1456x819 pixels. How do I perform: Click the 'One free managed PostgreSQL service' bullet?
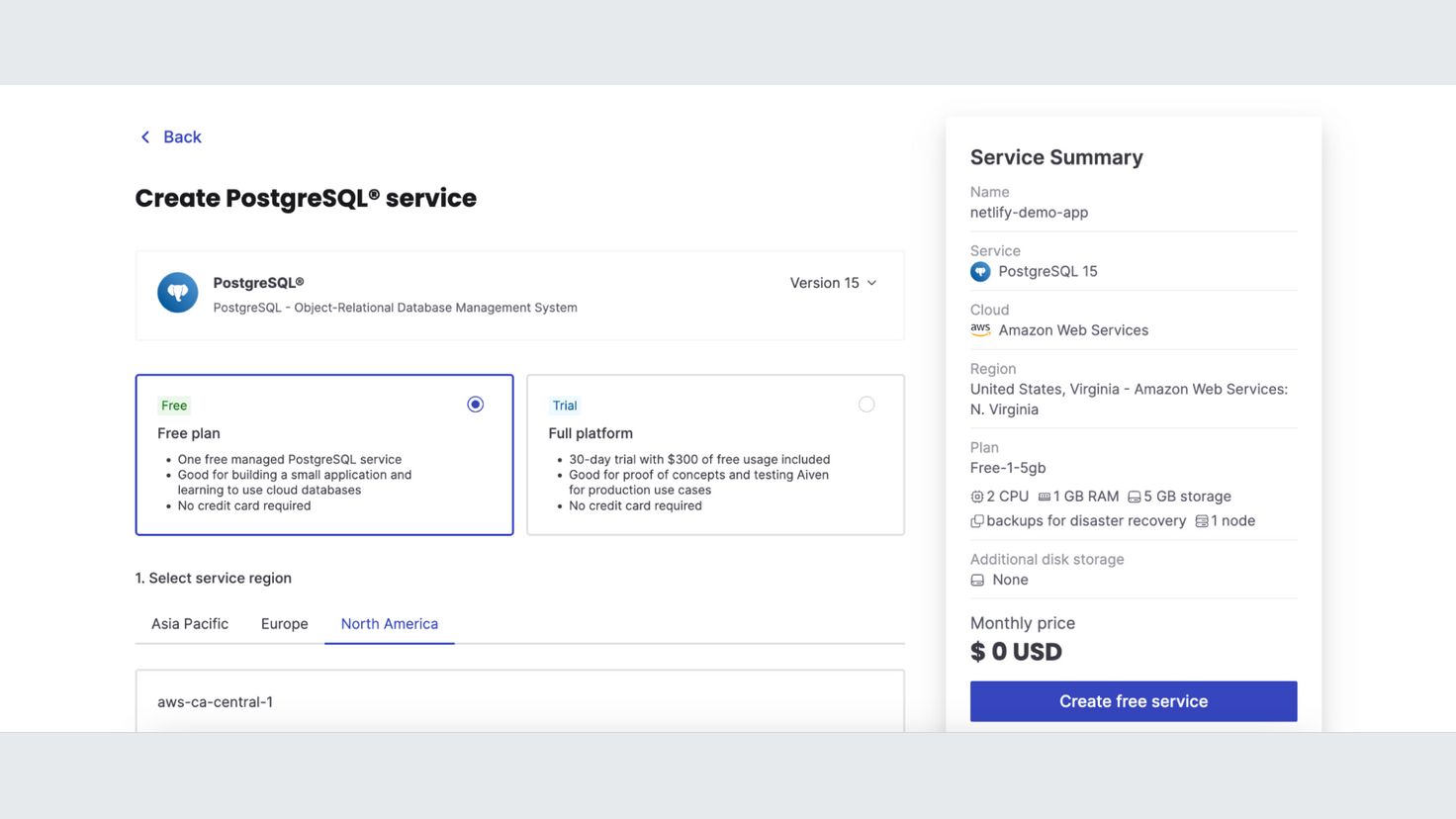(x=290, y=460)
